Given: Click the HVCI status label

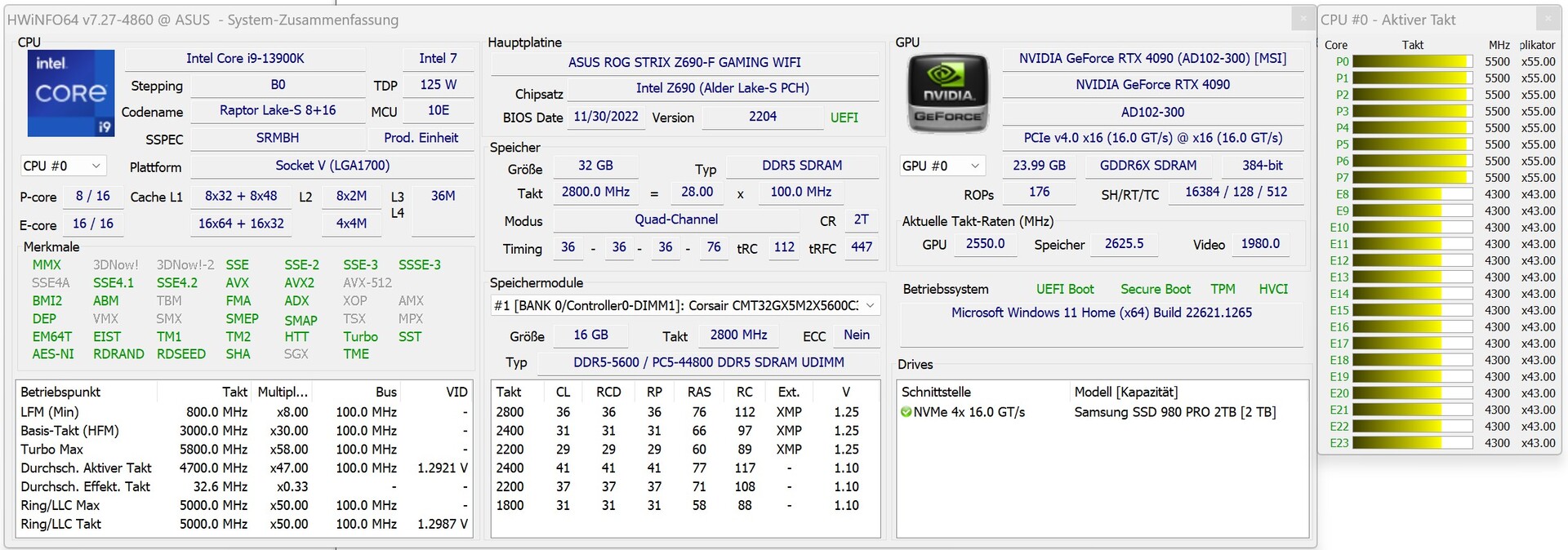Looking at the screenshot, I should 1273,289.
